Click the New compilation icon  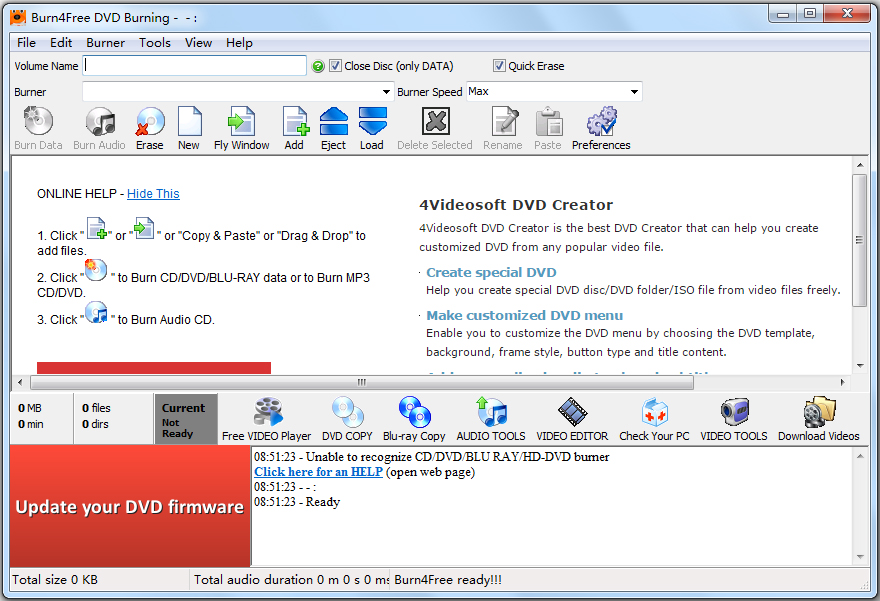coord(189,129)
